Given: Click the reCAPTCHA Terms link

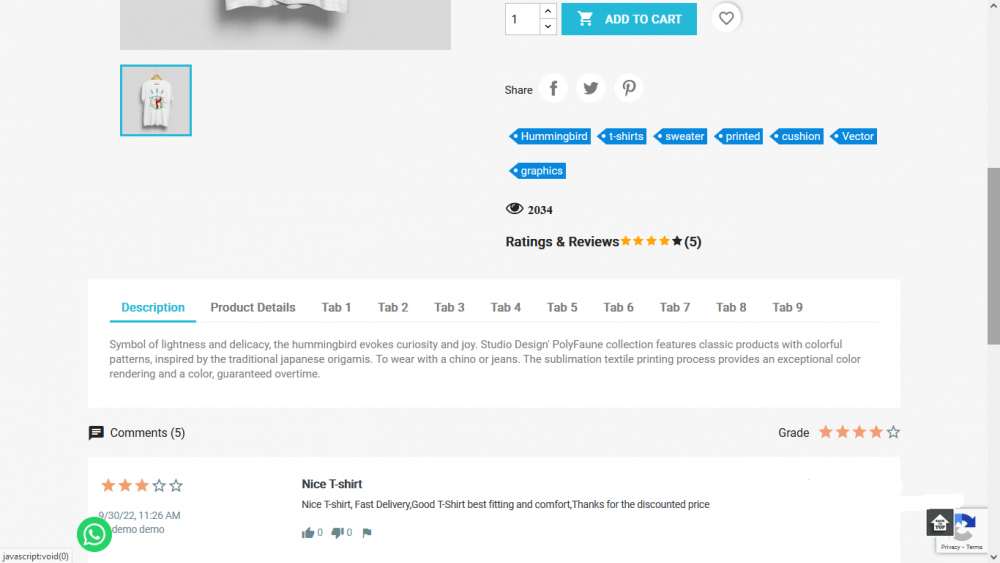Looking at the screenshot, I should pyautogui.click(x=974, y=547).
